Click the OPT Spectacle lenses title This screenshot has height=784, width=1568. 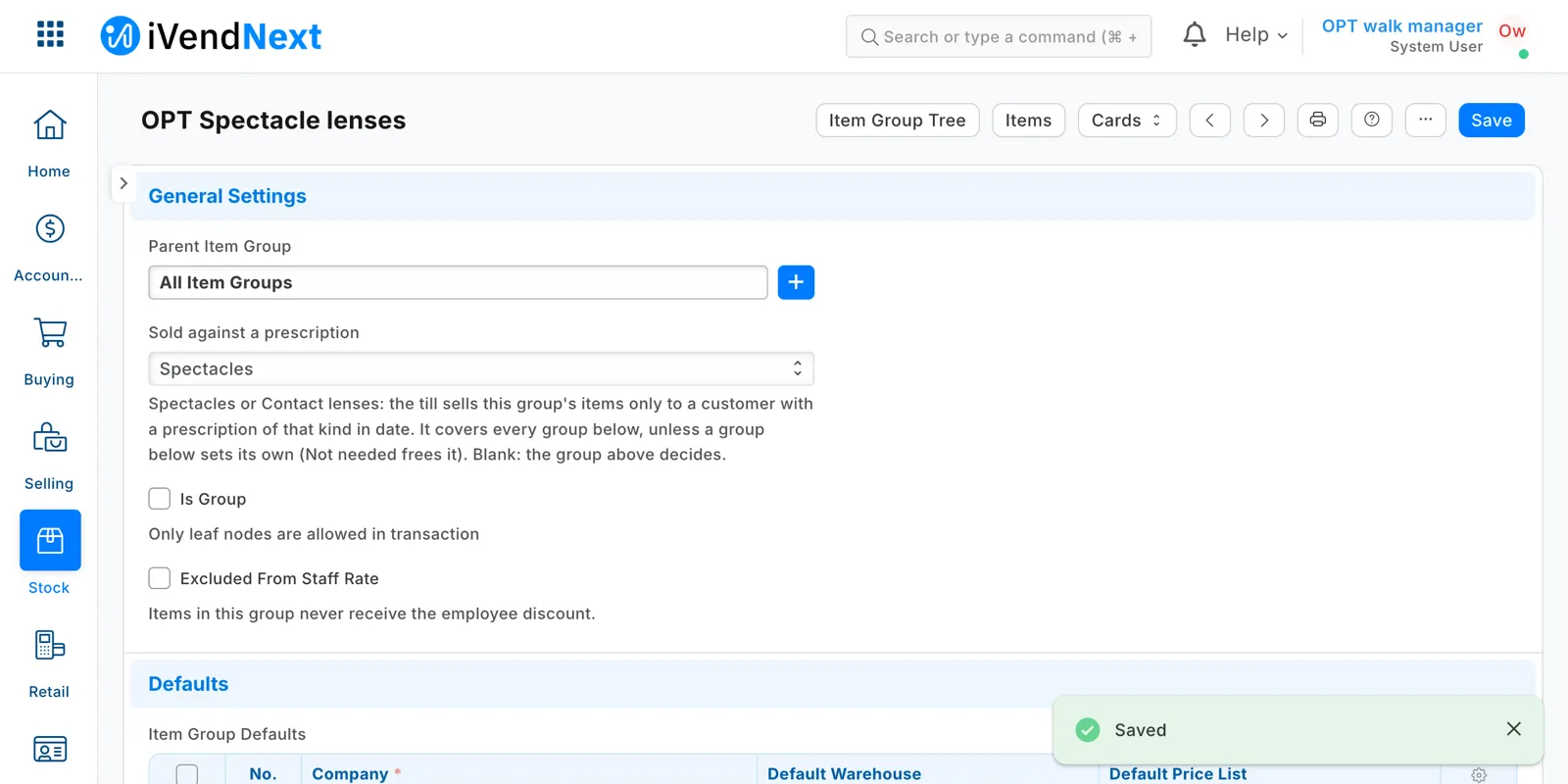point(273,120)
